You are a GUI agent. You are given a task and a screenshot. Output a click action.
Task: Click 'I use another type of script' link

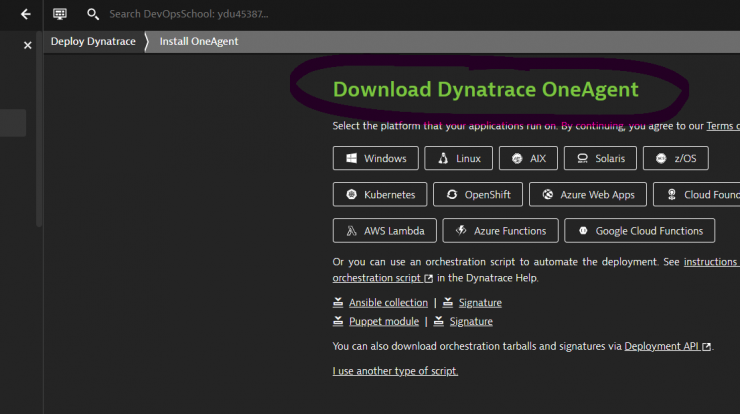(395, 371)
